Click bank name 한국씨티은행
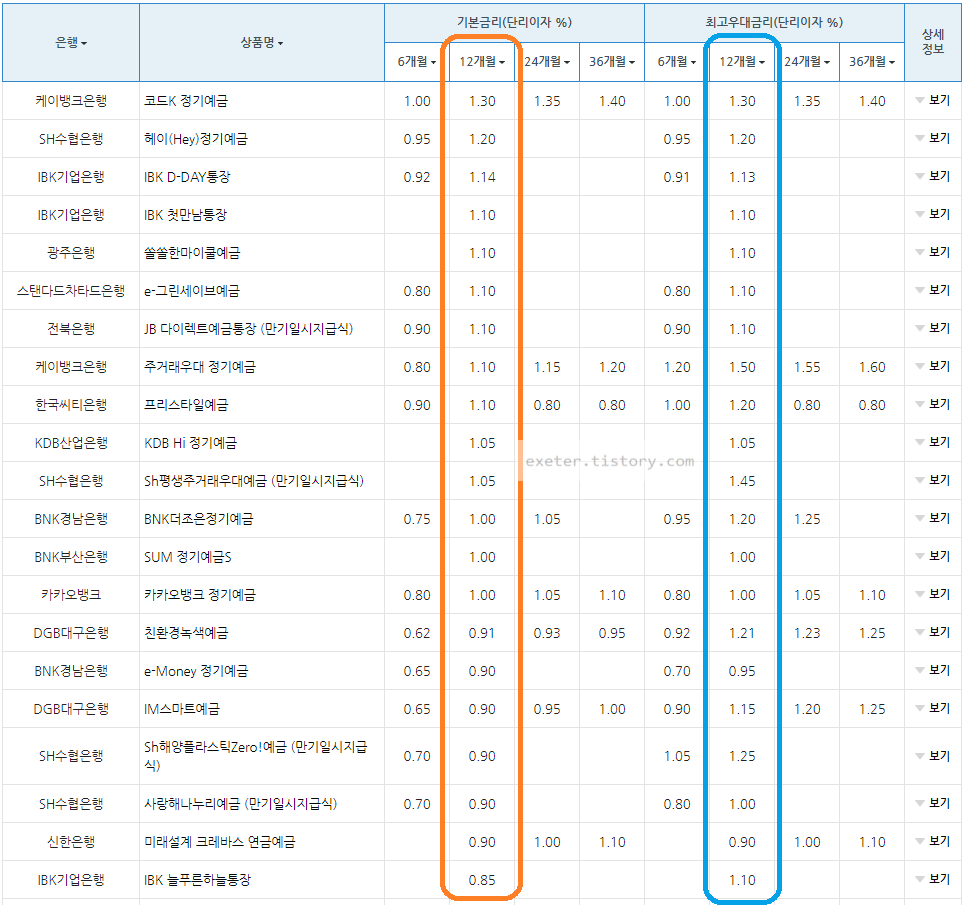Viewport: 967px width, 905px height. 71,405
